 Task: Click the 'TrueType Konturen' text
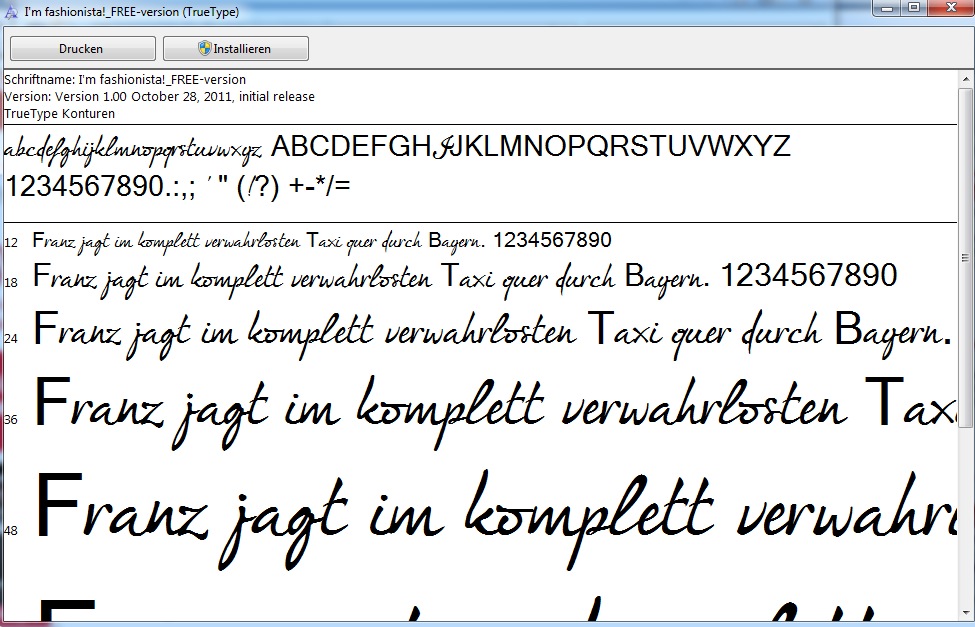[x=60, y=114]
